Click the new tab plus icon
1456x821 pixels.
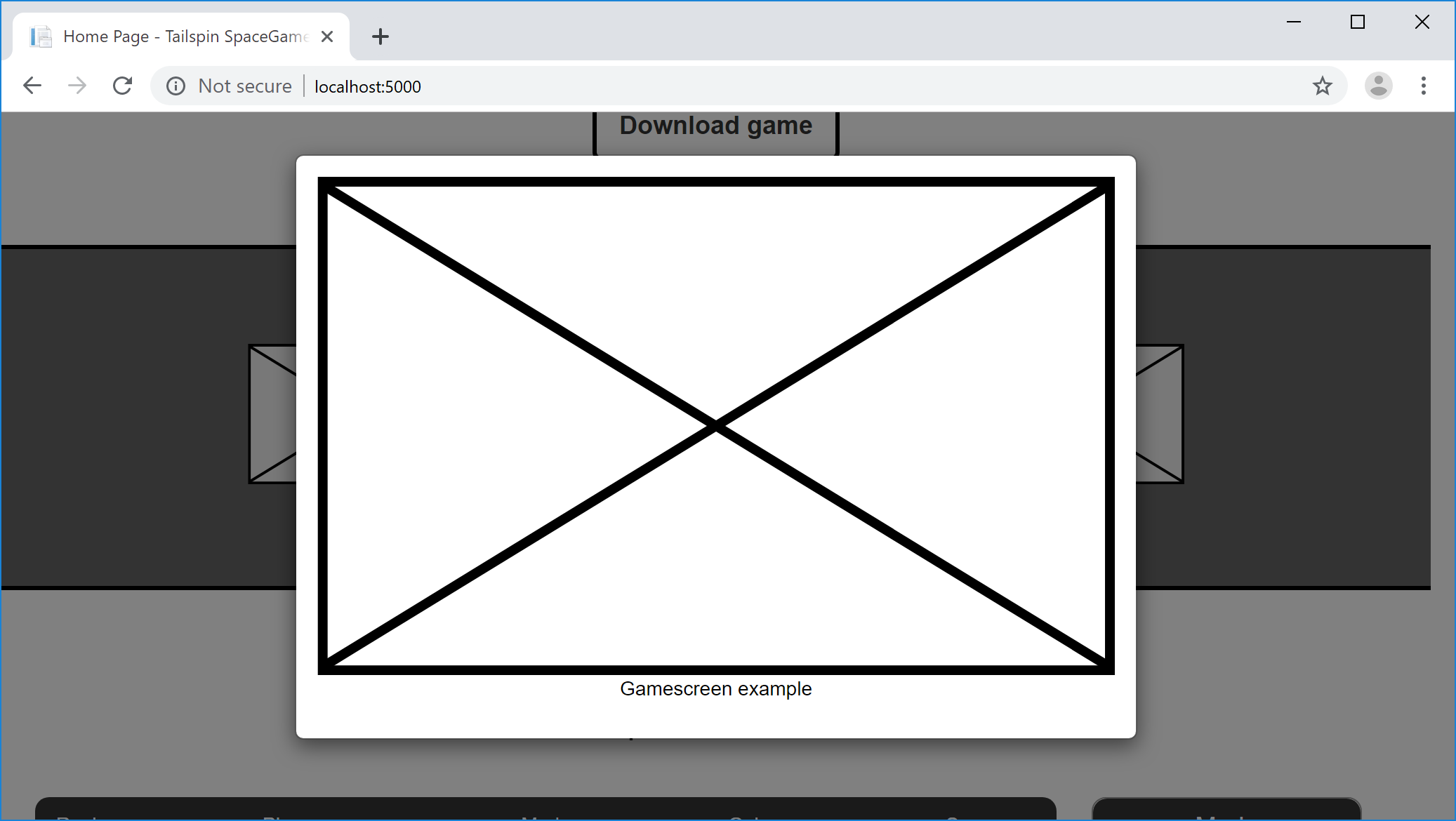tap(380, 36)
